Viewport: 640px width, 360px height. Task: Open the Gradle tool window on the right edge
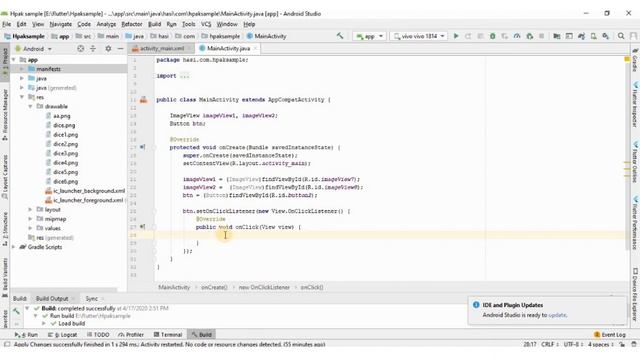click(x=635, y=60)
